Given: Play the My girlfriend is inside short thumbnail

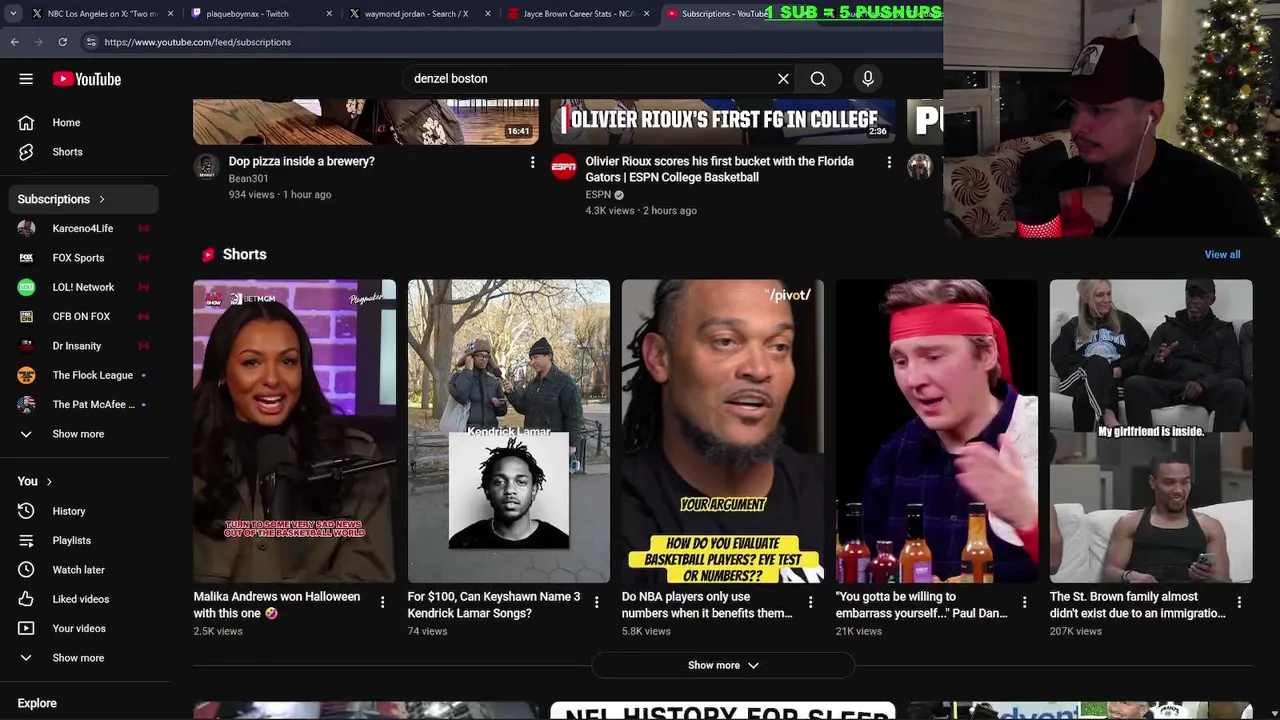Looking at the screenshot, I should 1151,431.
